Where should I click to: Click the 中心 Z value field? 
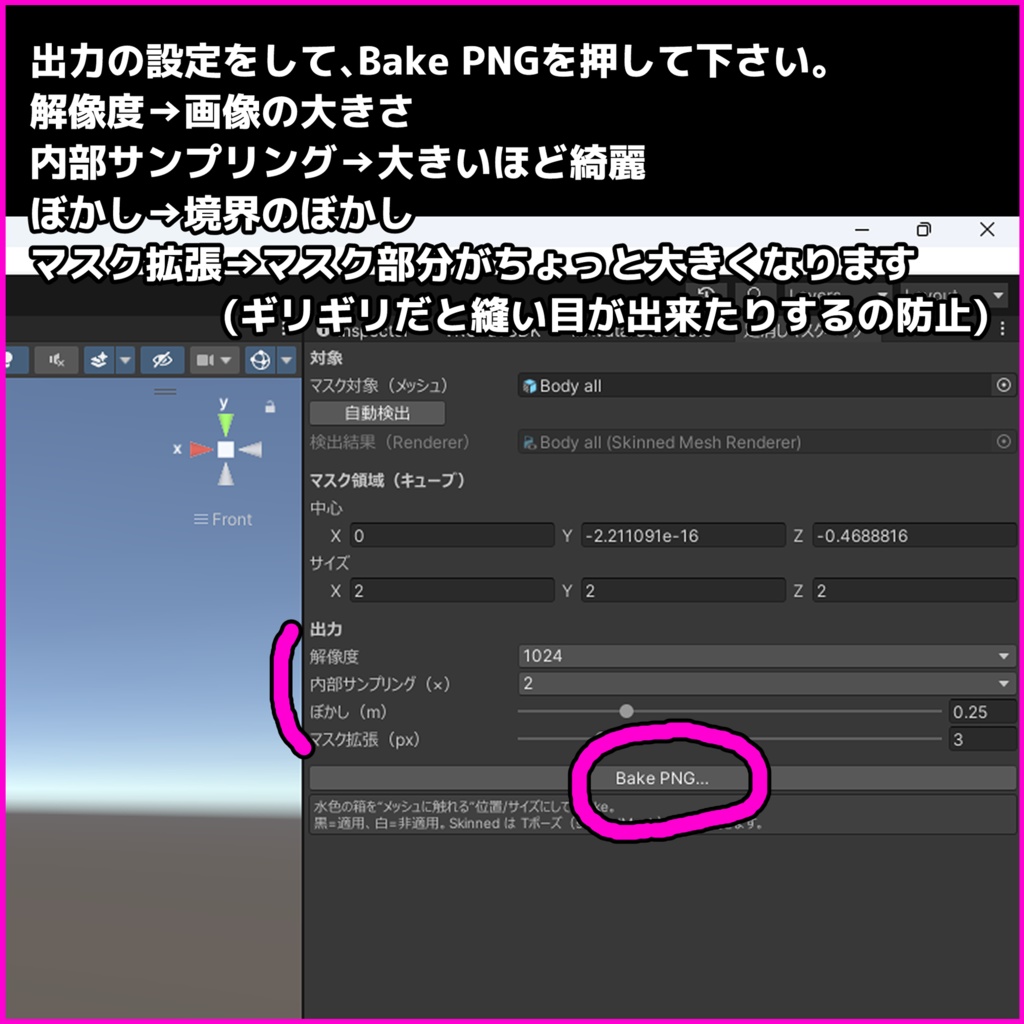[914, 536]
